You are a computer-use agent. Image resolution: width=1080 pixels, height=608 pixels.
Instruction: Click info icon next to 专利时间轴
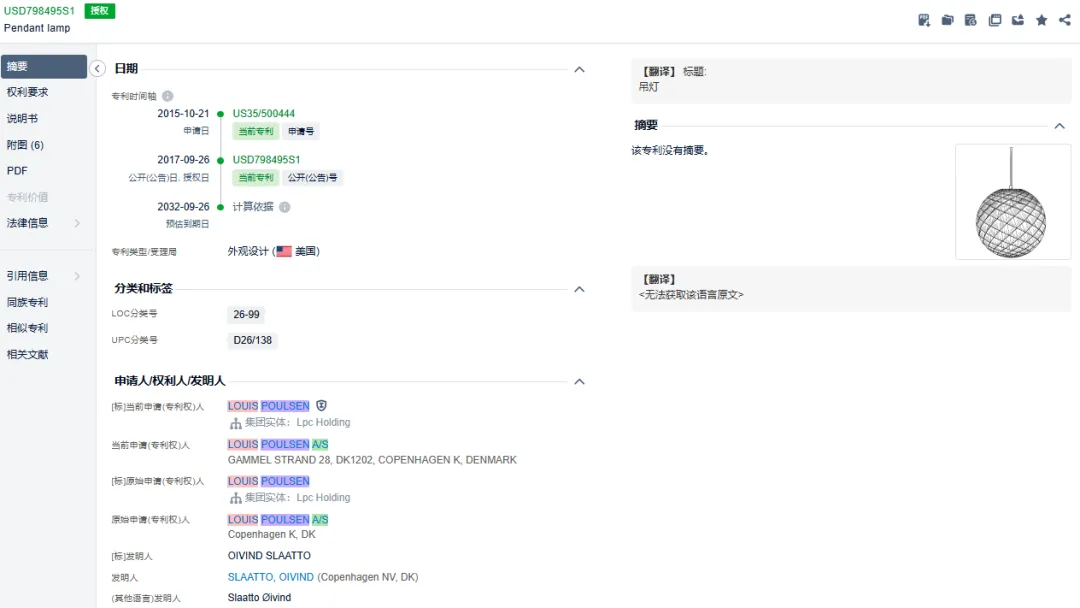click(x=167, y=96)
